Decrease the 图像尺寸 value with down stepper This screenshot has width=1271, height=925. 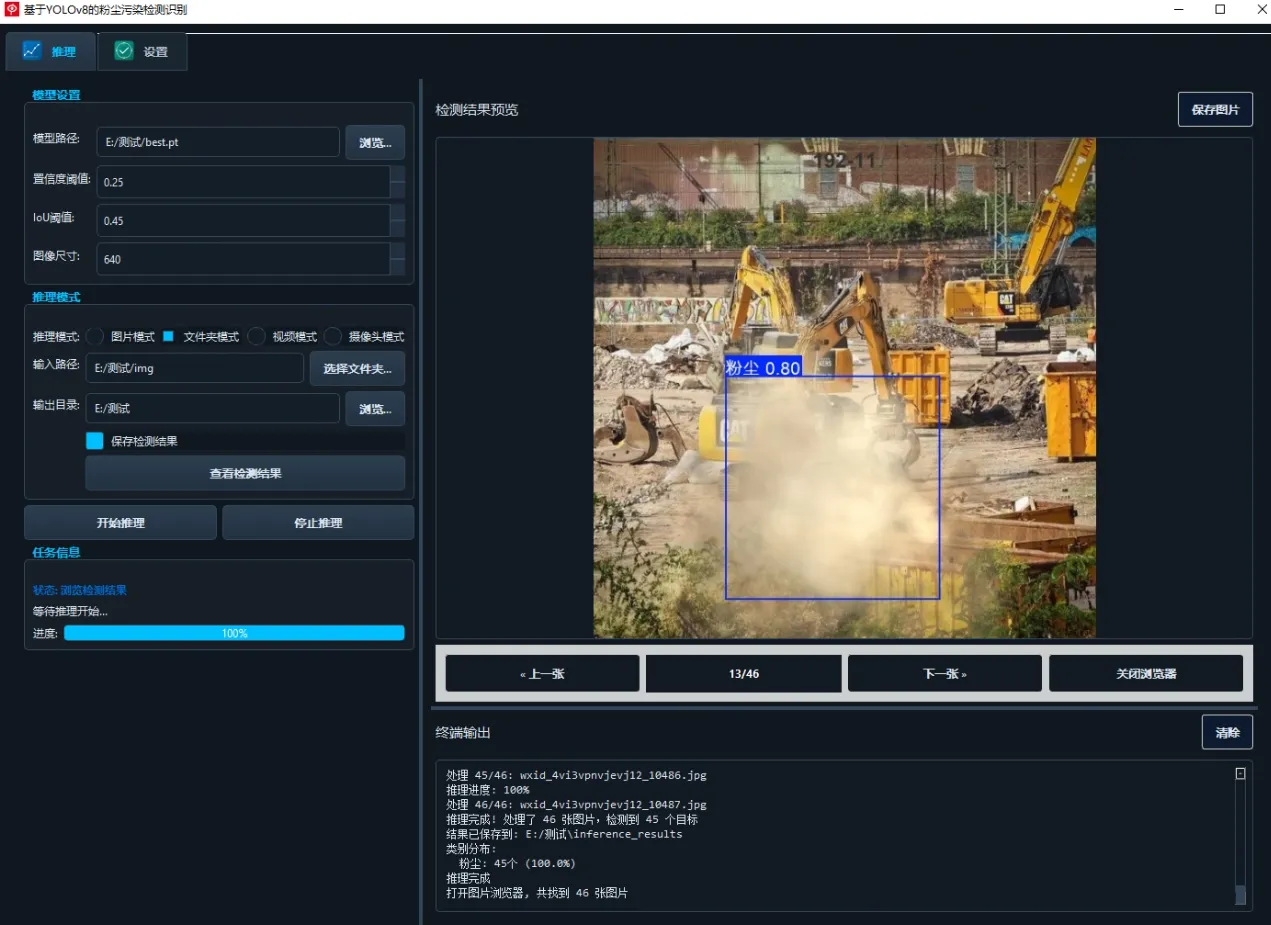(x=397, y=267)
